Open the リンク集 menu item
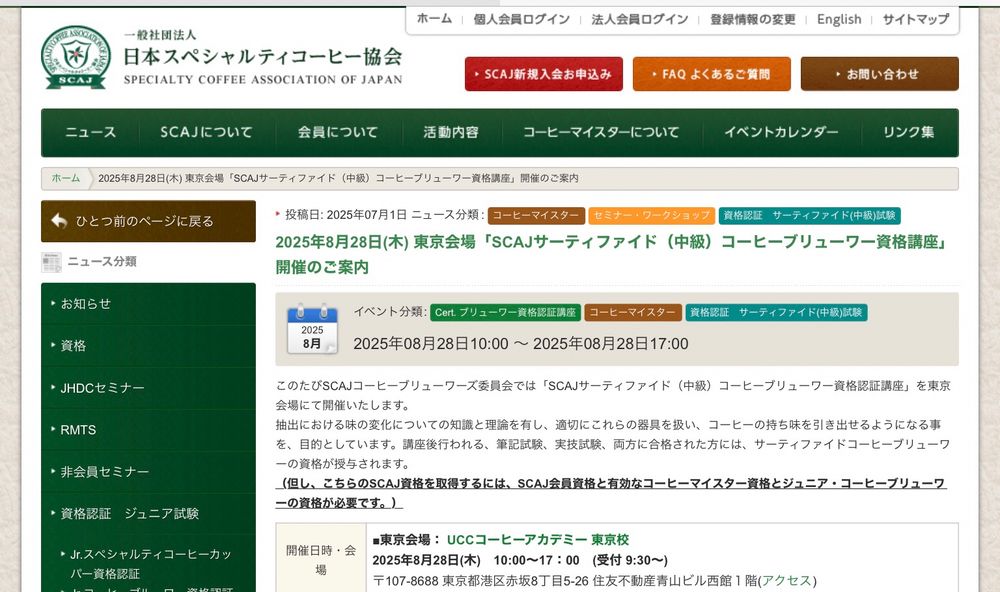Image resolution: width=1000 pixels, height=592 pixels. pos(909,132)
